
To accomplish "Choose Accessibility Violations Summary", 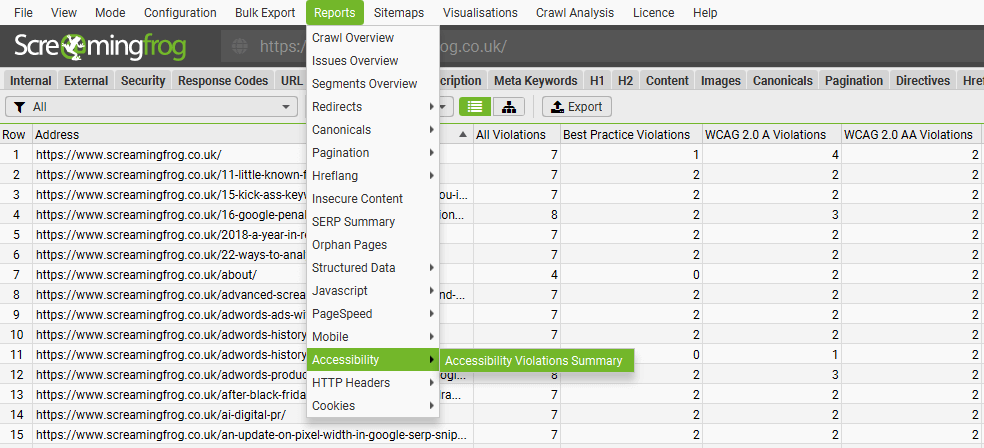I will (537, 361).
